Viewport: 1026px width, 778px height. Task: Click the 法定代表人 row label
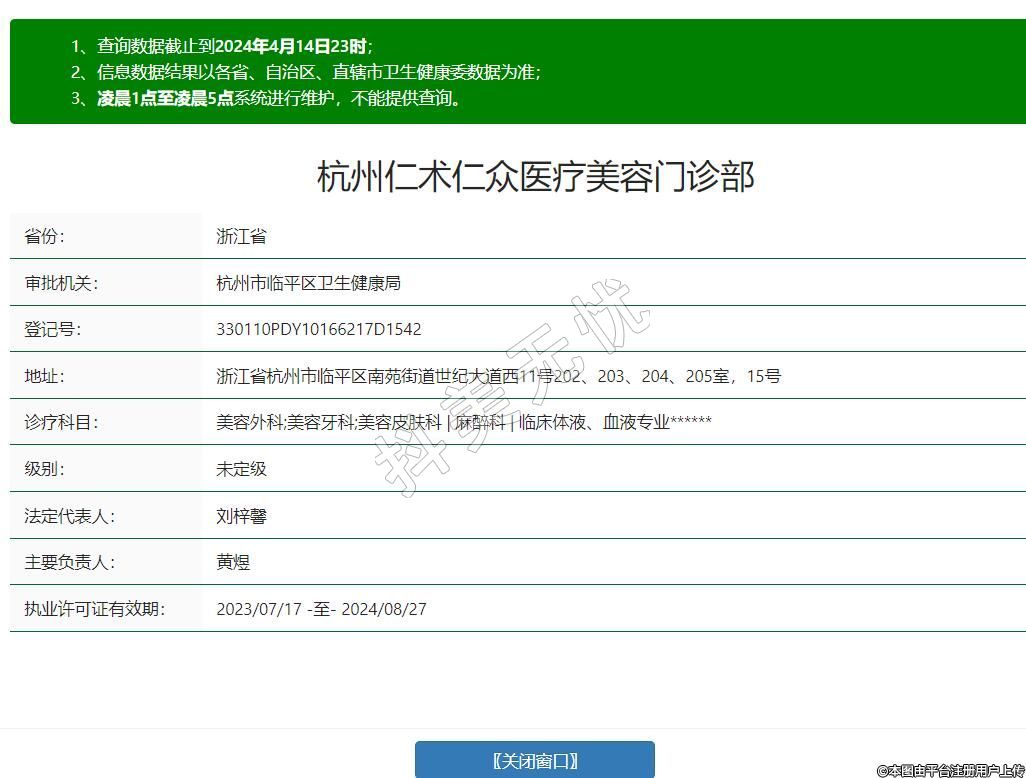pyautogui.click(x=69, y=516)
